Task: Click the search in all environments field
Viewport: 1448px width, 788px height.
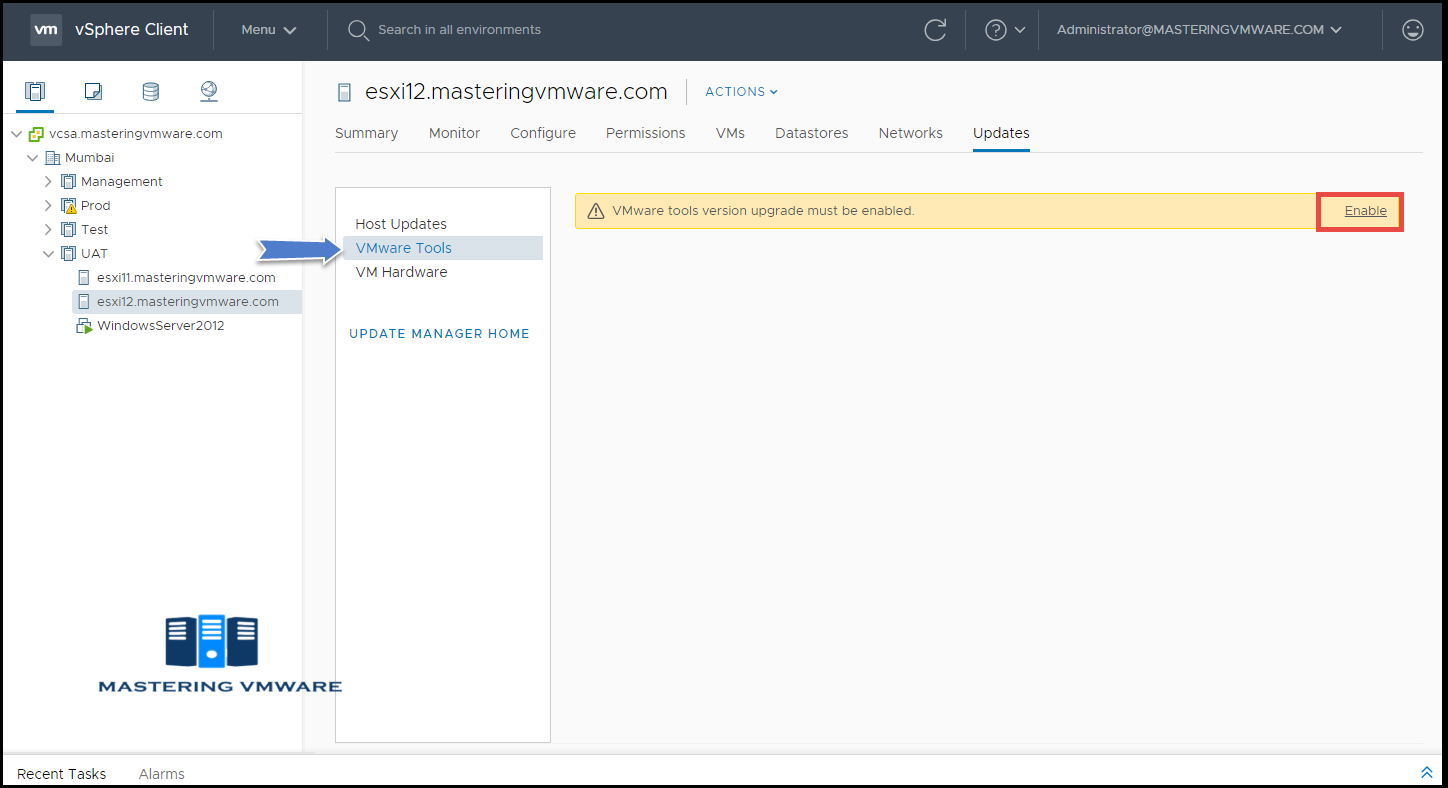Action: click(x=459, y=30)
